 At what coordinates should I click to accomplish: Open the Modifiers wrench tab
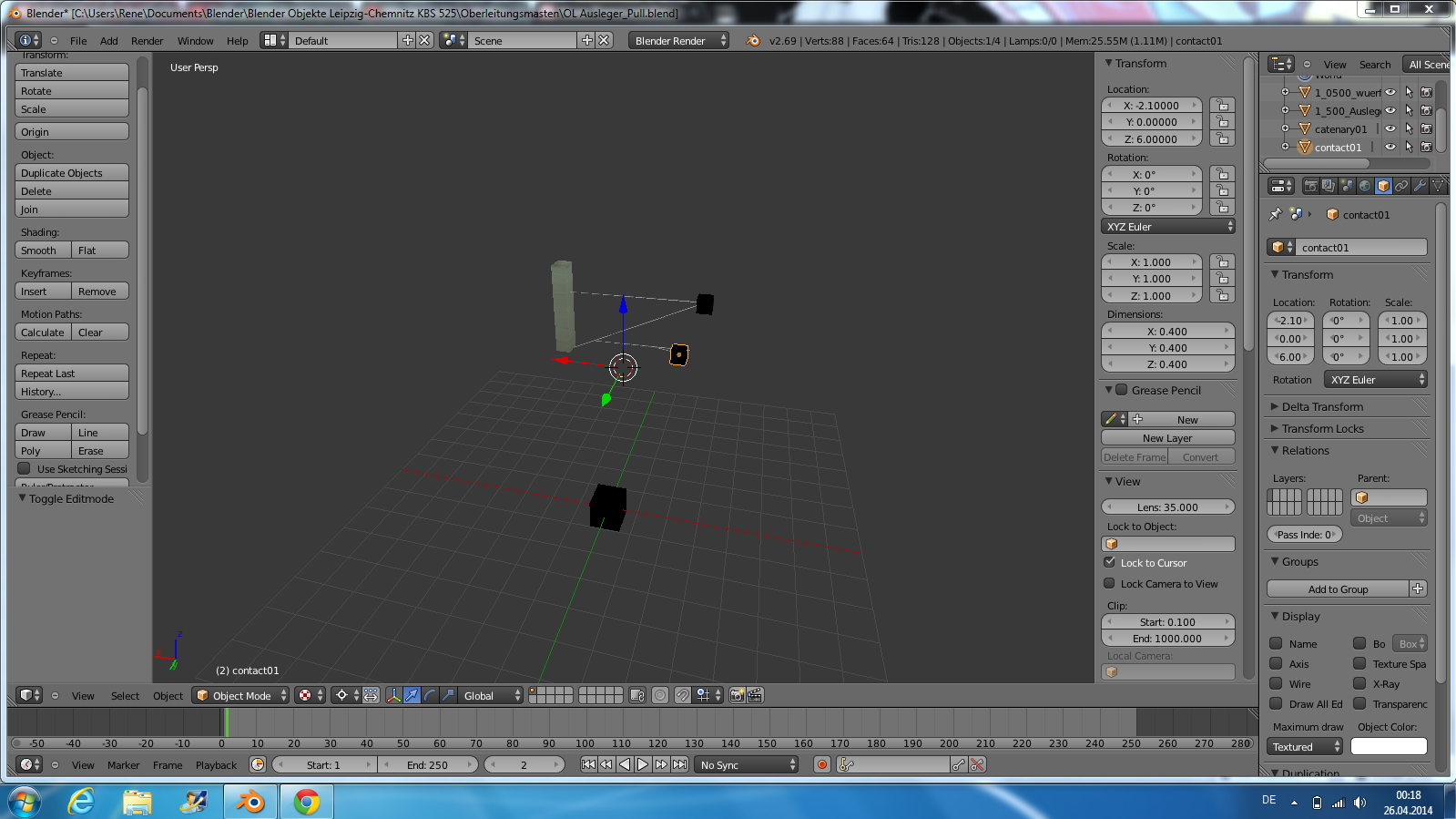click(1420, 186)
